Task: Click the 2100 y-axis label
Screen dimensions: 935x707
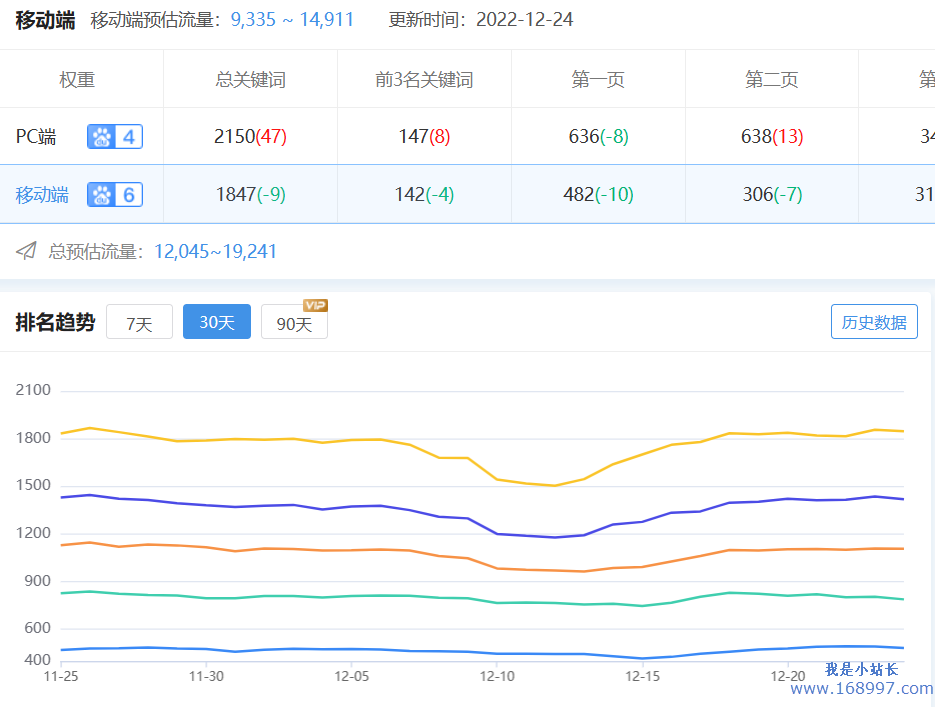Action: tap(33, 390)
